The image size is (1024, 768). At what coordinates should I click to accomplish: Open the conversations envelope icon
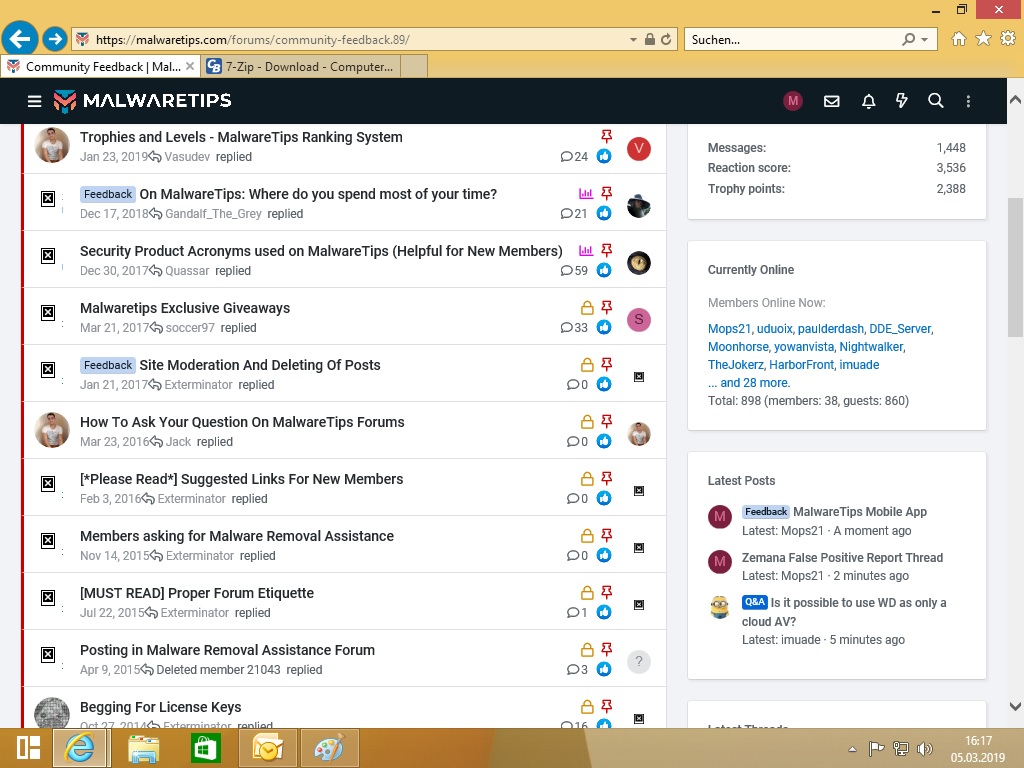831,101
